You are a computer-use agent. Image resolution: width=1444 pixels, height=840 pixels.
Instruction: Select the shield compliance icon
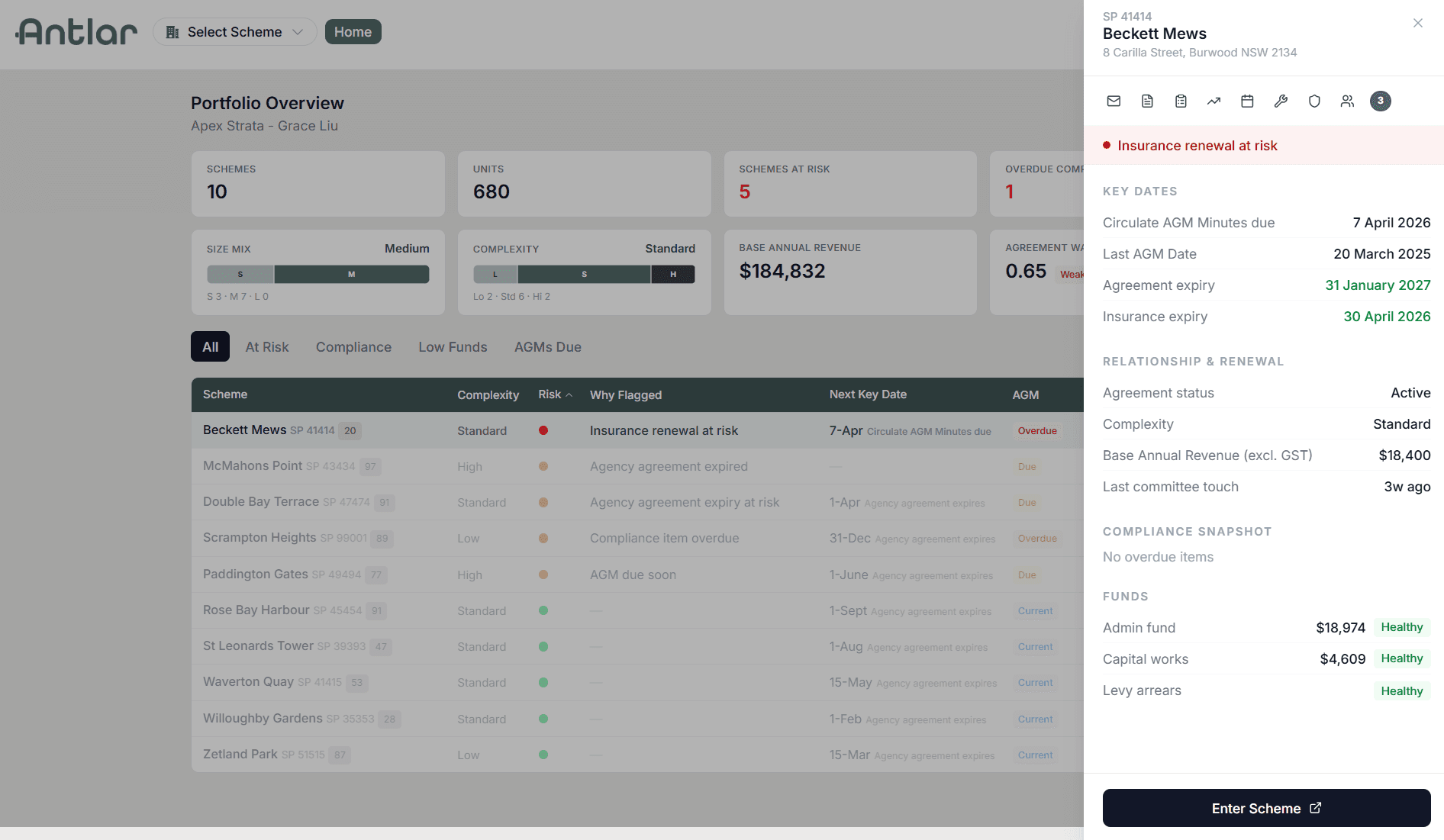[x=1314, y=100]
